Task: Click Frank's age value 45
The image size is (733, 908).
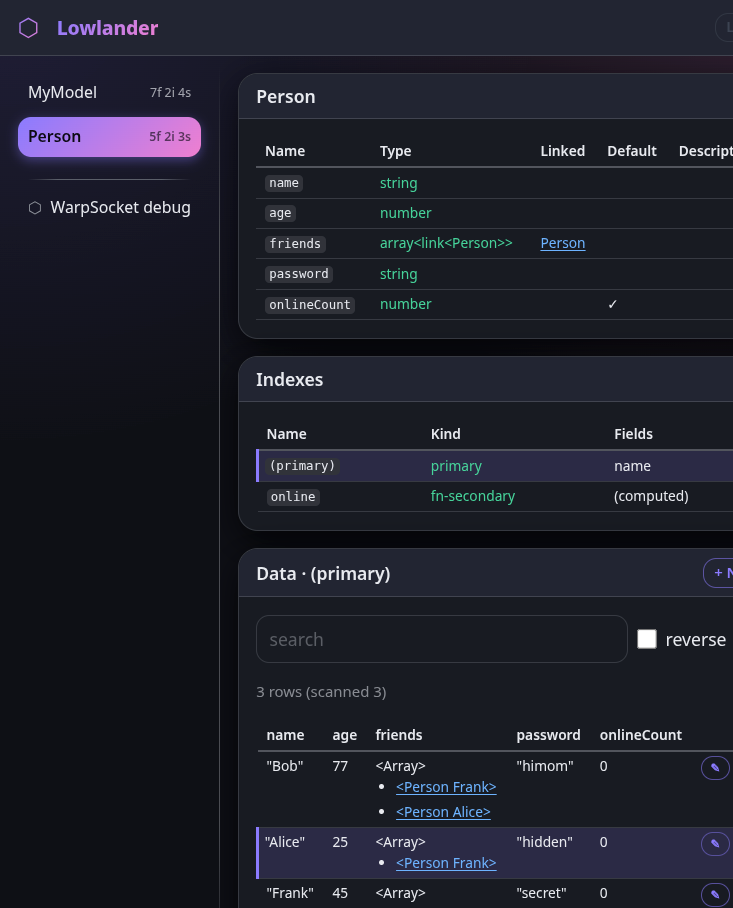Action: coord(340,893)
